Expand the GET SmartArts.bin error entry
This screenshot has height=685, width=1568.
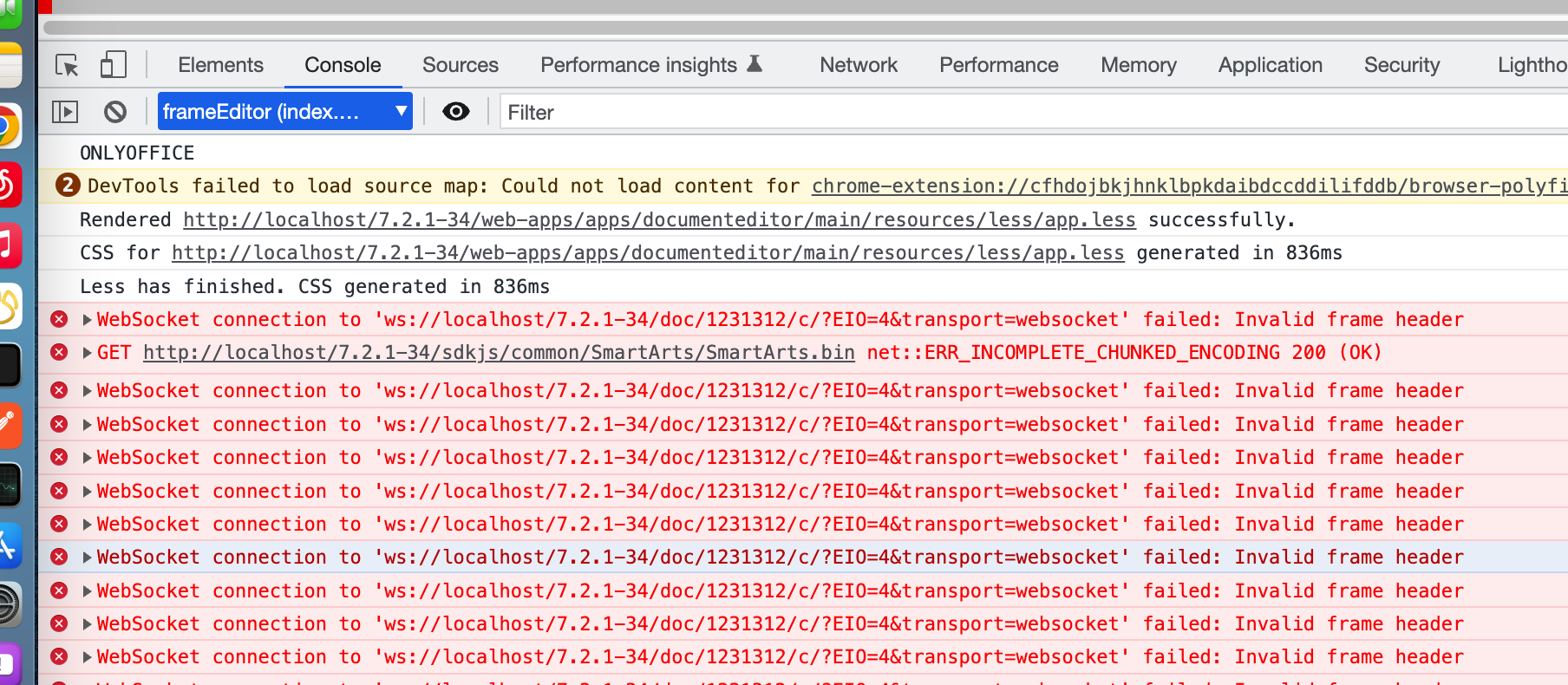tap(87, 353)
